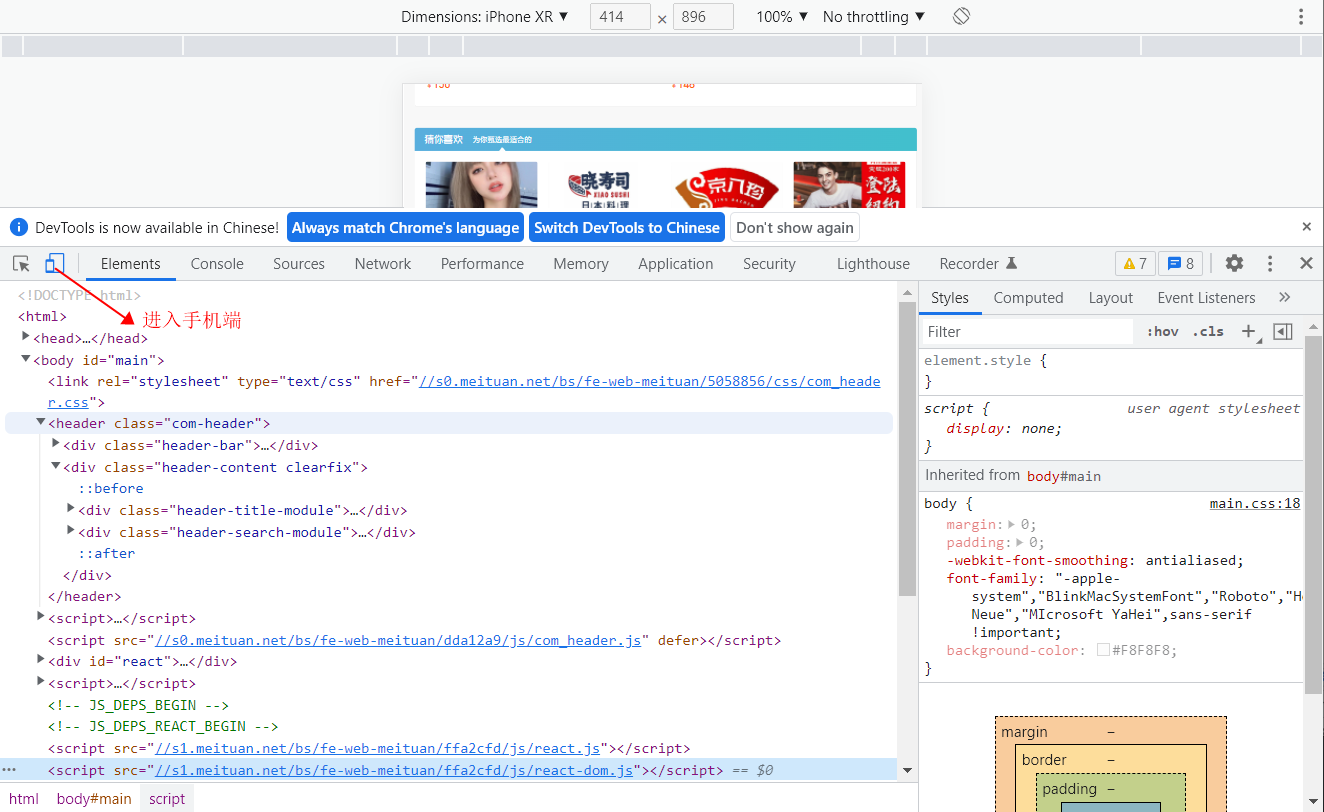Select the Styles pane tab
Image resolution: width=1324 pixels, height=812 pixels.
(x=950, y=298)
